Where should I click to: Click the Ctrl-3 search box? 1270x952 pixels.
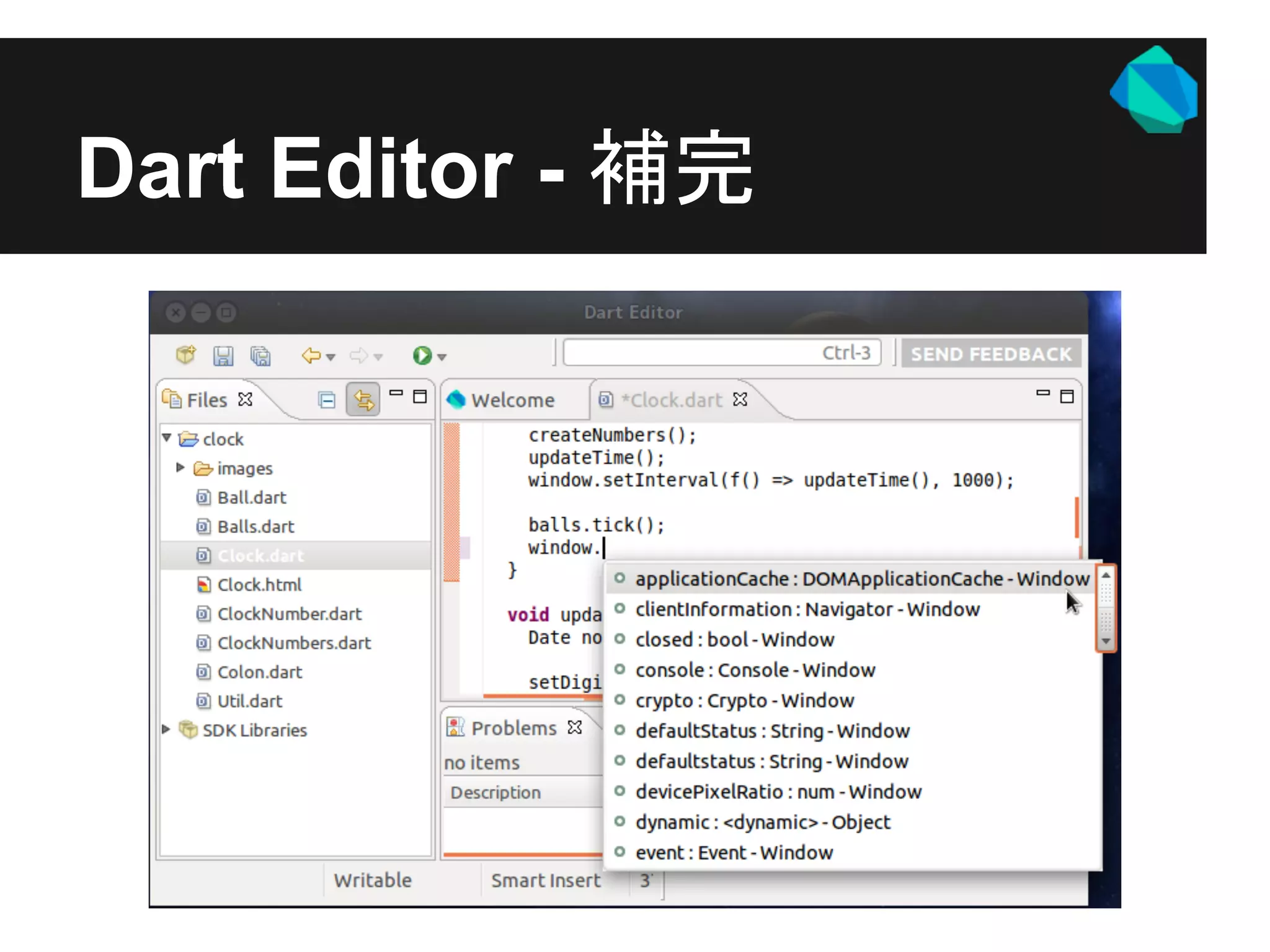coord(722,353)
